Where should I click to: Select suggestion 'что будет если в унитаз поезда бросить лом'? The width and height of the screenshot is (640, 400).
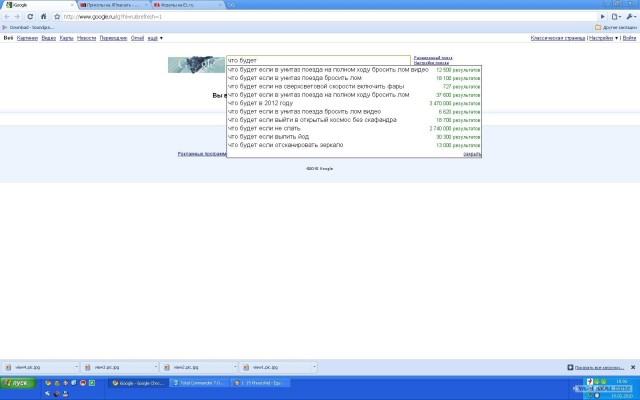point(354,78)
